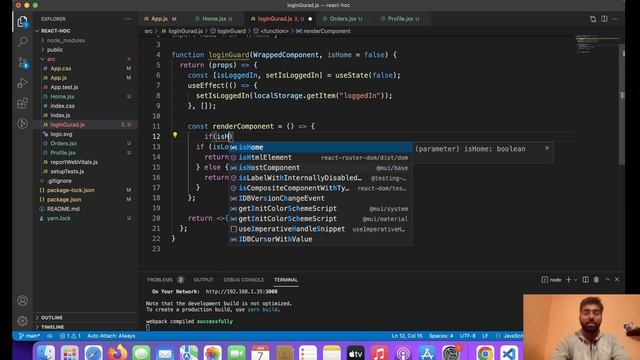Select isHome autocomplete suggestion
The width and height of the screenshot is (640, 360).
(320, 147)
